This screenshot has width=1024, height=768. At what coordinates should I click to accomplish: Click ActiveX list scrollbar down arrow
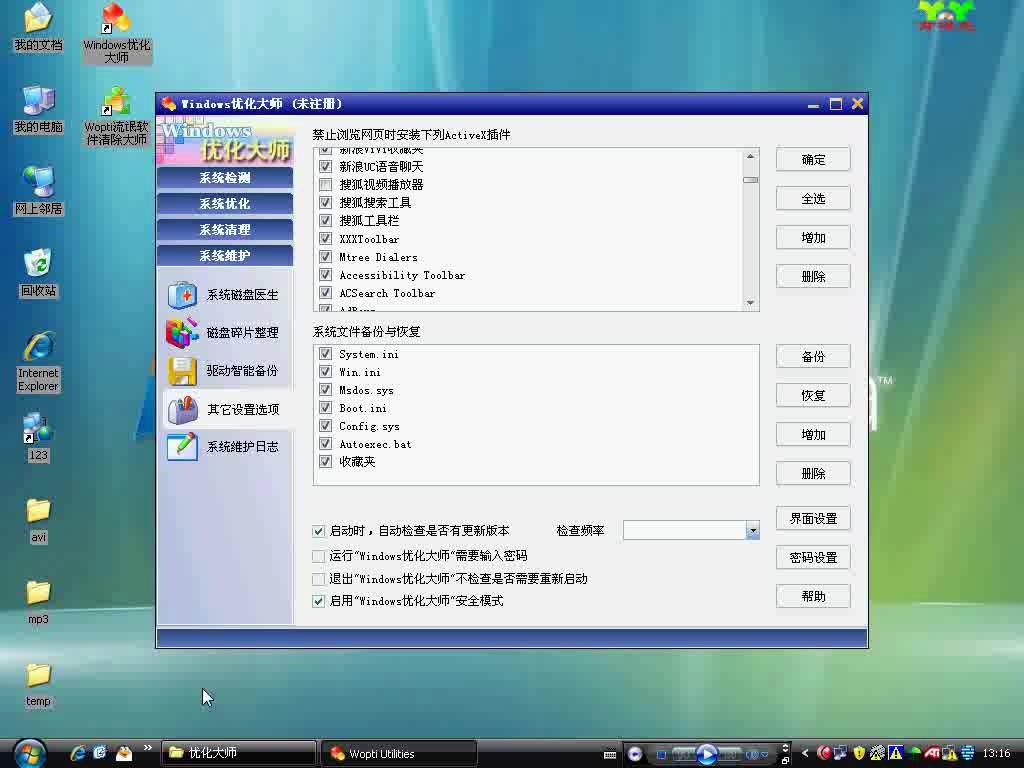point(750,302)
